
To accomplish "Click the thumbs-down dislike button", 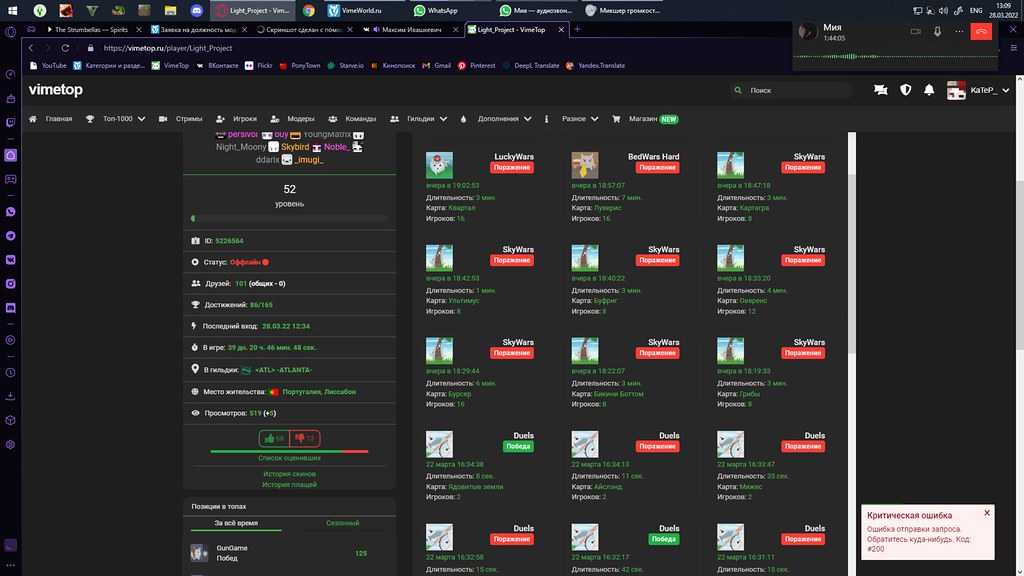I will [x=305, y=438].
